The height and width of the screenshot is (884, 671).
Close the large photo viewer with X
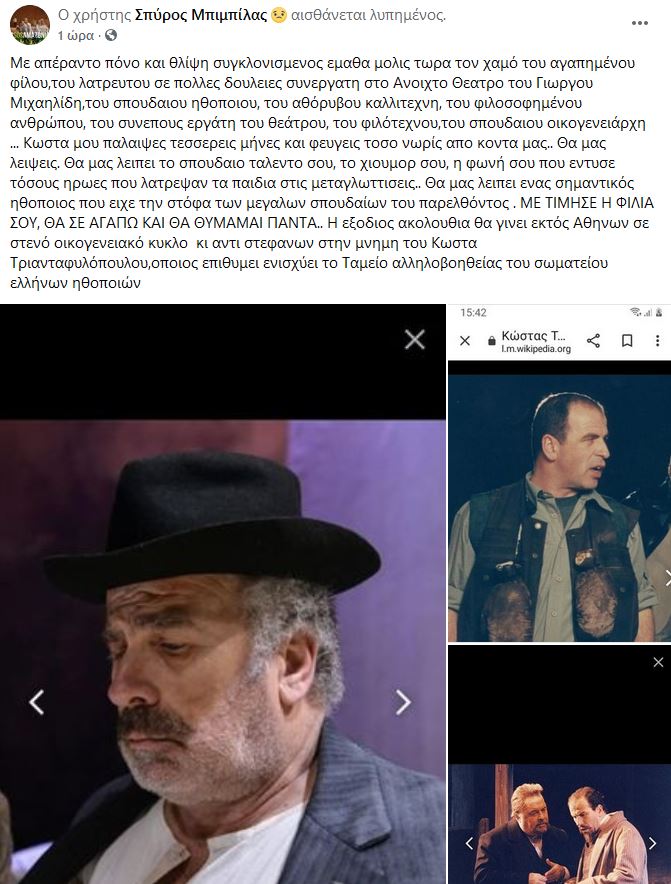click(x=414, y=339)
